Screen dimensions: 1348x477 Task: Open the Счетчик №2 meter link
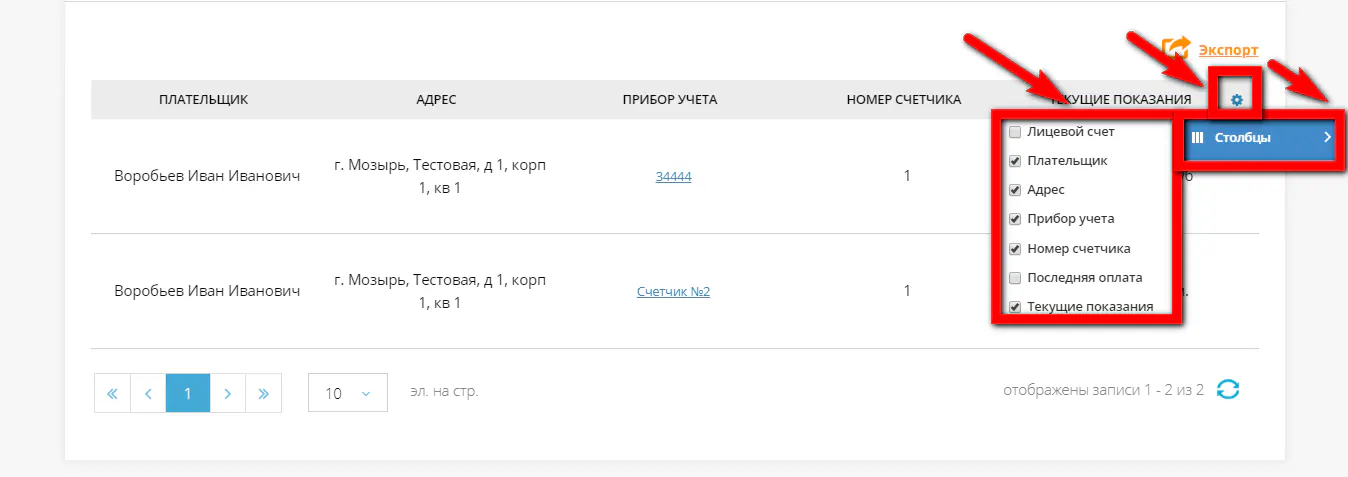click(x=673, y=292)
